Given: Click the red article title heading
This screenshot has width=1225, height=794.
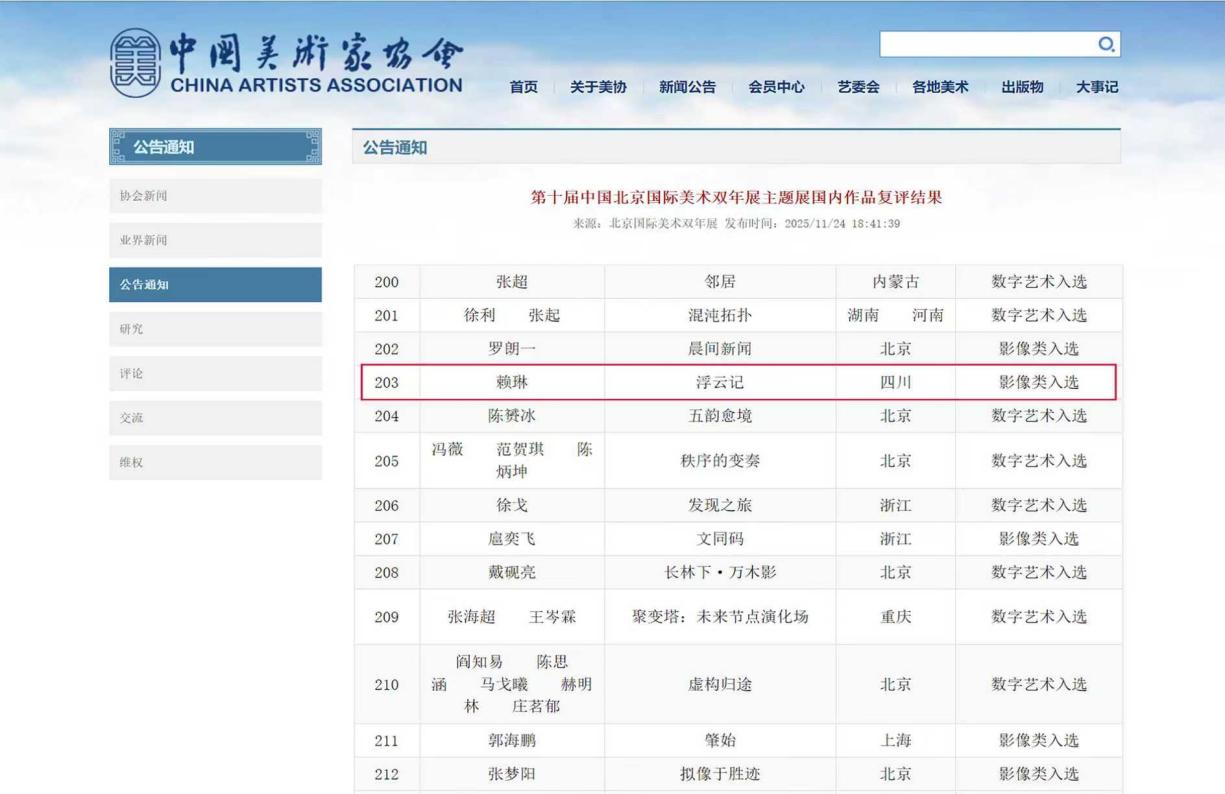Looking at the screenshot, I should click(x=736, y=198).
